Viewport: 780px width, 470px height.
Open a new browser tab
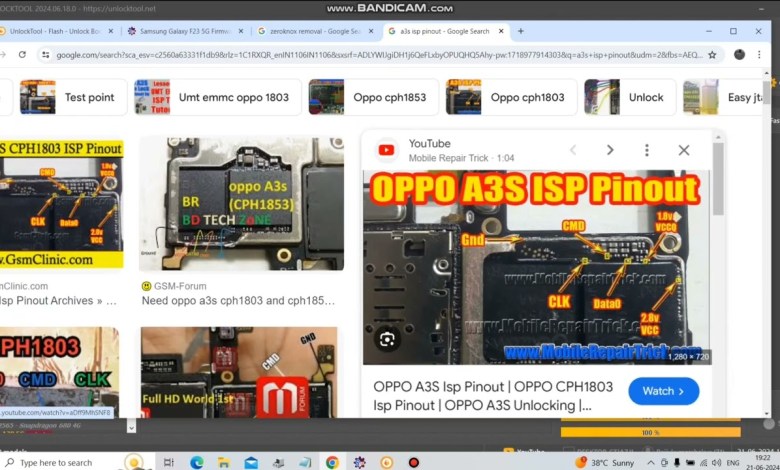coord(520,31)
